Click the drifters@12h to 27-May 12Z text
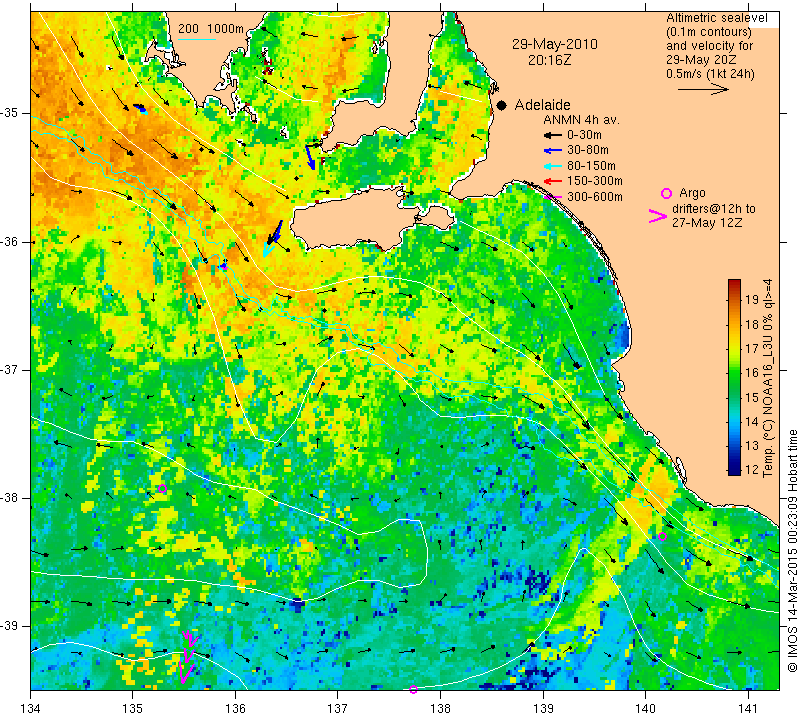Image resolution: width=800 pixels, height=720 pixels. (x=713, y=216)
